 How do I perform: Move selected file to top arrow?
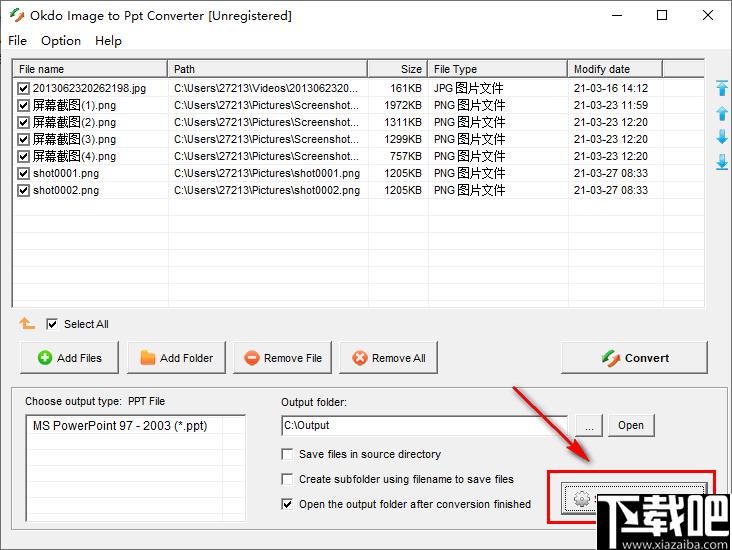(x=722, y=88)
